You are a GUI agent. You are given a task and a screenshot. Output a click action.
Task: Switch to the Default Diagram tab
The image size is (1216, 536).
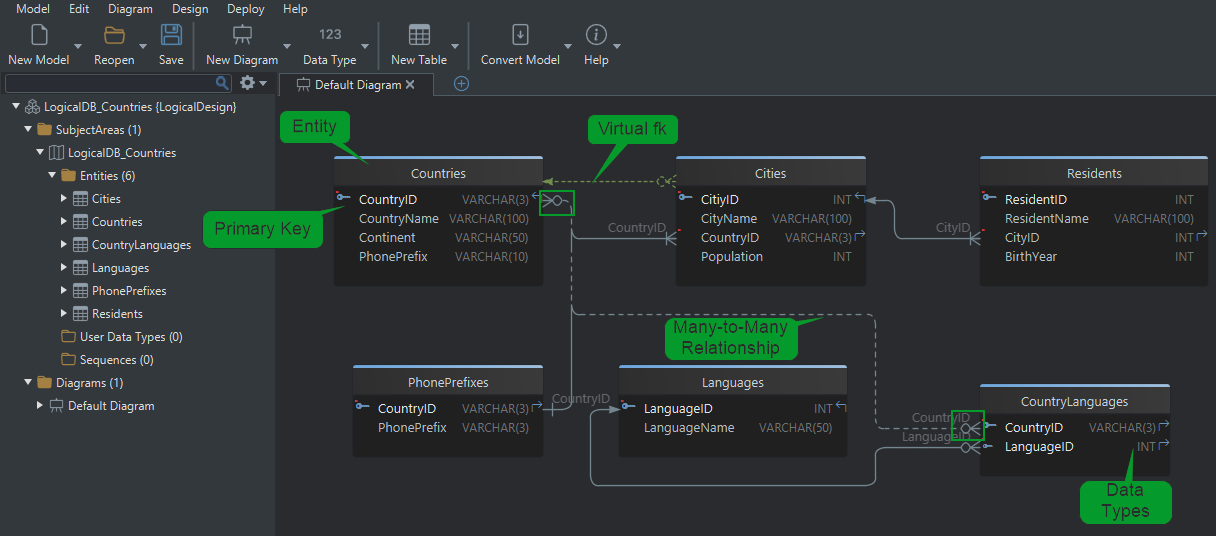357,85
